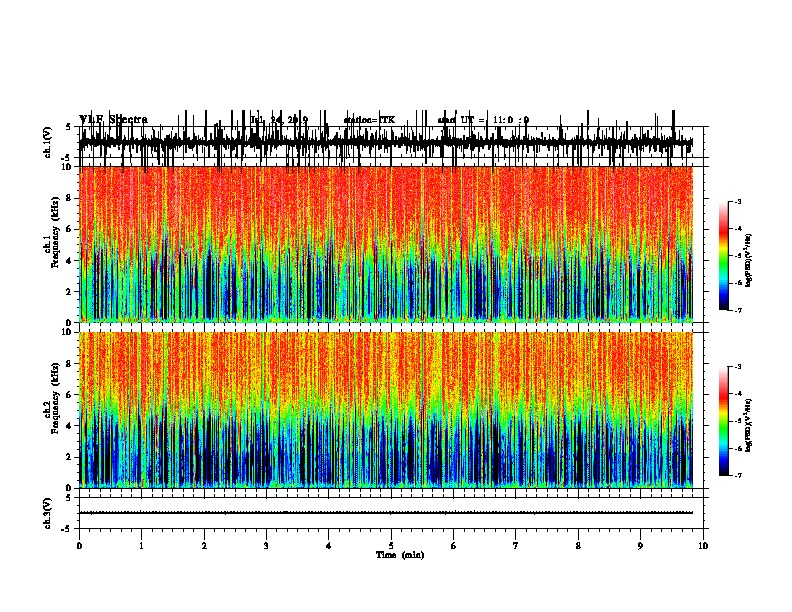Image resolution: width=792 pixels, height=612 pixels.
Task: Click the flat ch.3 voltage trace
Action: [x=386, y=513]
